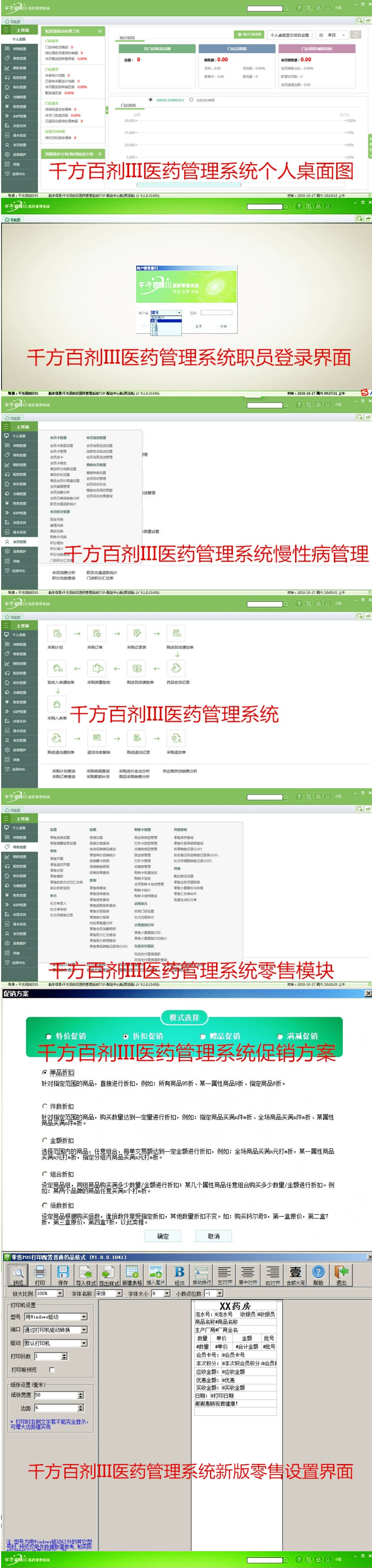Click the 自动换行 auto wrap icon
The height and width of the screenshot is (1568, 372).
(202, 1274)
